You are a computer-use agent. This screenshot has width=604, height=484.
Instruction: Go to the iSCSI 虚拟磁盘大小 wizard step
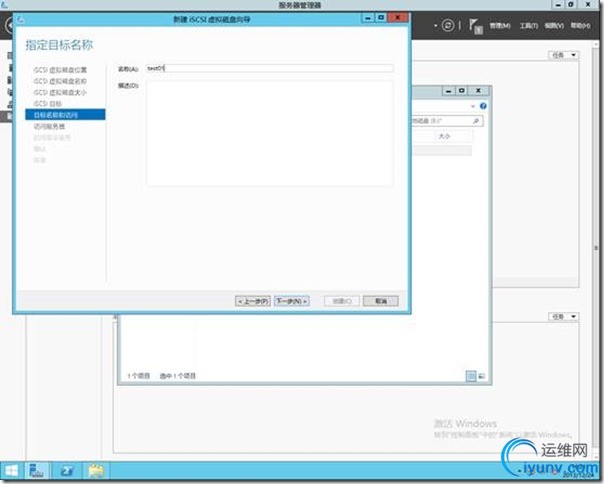(60, 92)
